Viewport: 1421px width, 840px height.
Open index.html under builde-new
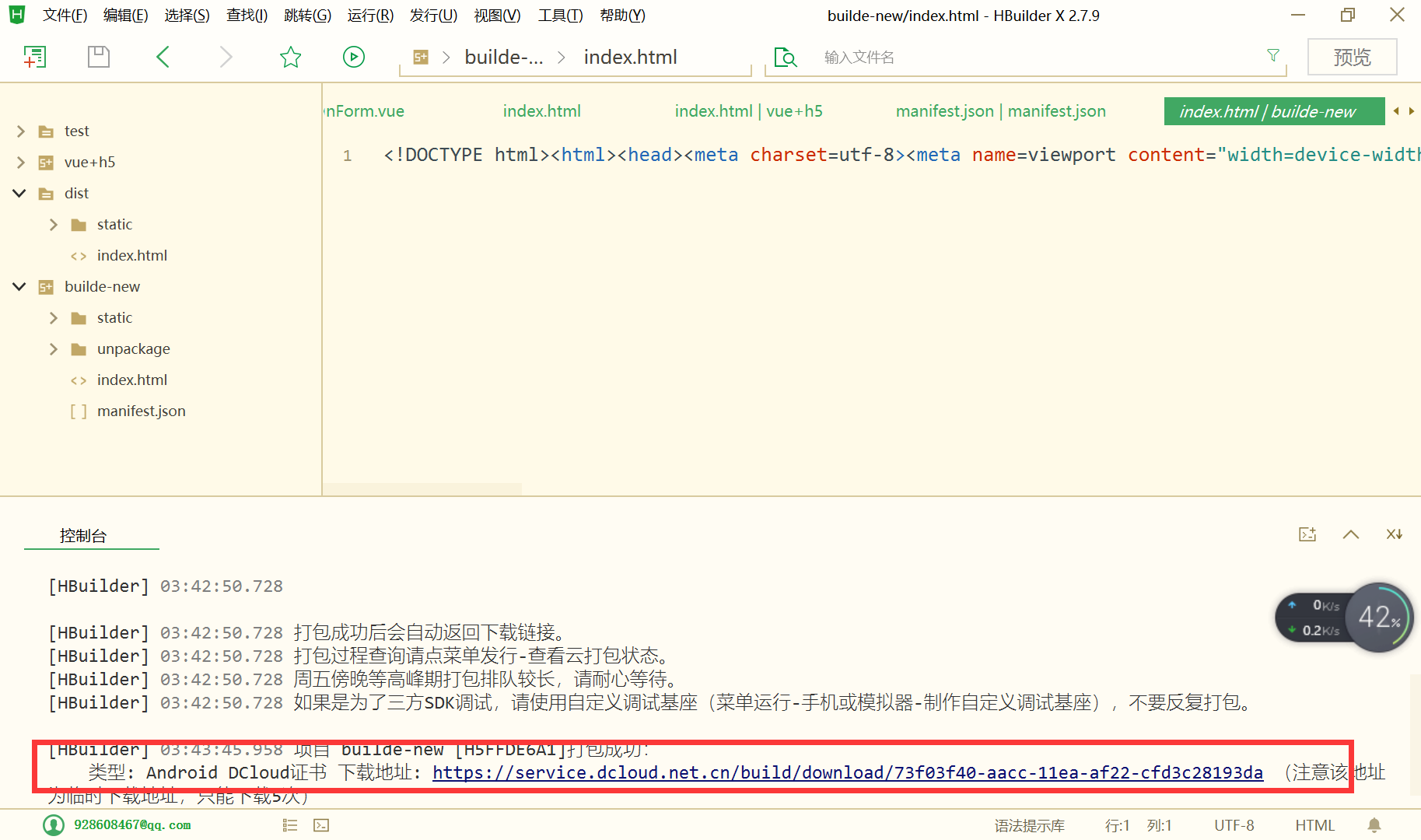132,380
